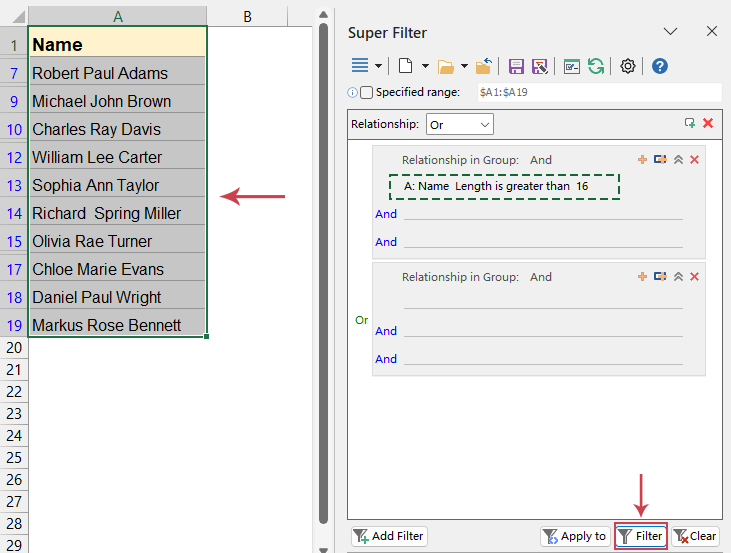The image size is (731, 553).
Task: Open the blue list menu icon
Action: pyautogui.click(x=360, y=66)
